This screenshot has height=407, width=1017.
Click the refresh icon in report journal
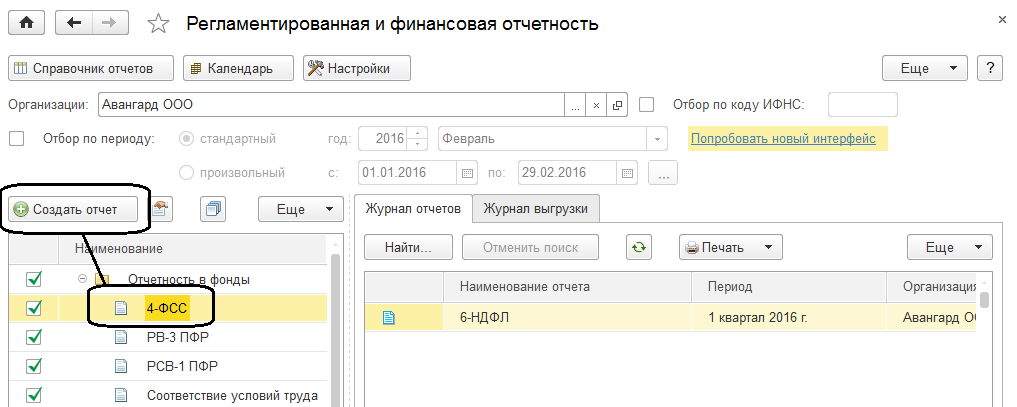[x=638, y=246]
